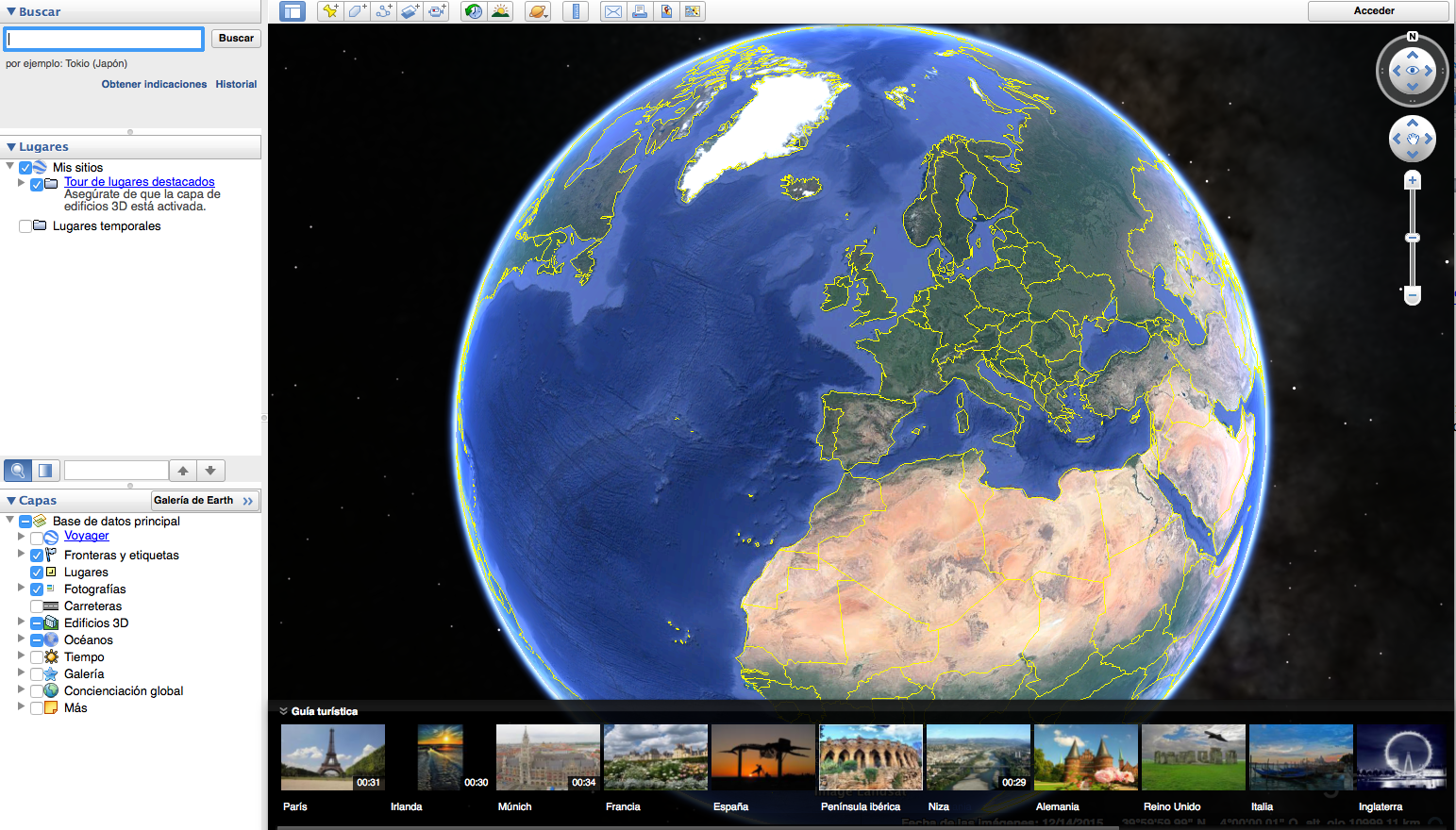View in Google Maps toolbar icon
Screen dimensions: 1456x830
pyautogui.click(x=693, y=11)
